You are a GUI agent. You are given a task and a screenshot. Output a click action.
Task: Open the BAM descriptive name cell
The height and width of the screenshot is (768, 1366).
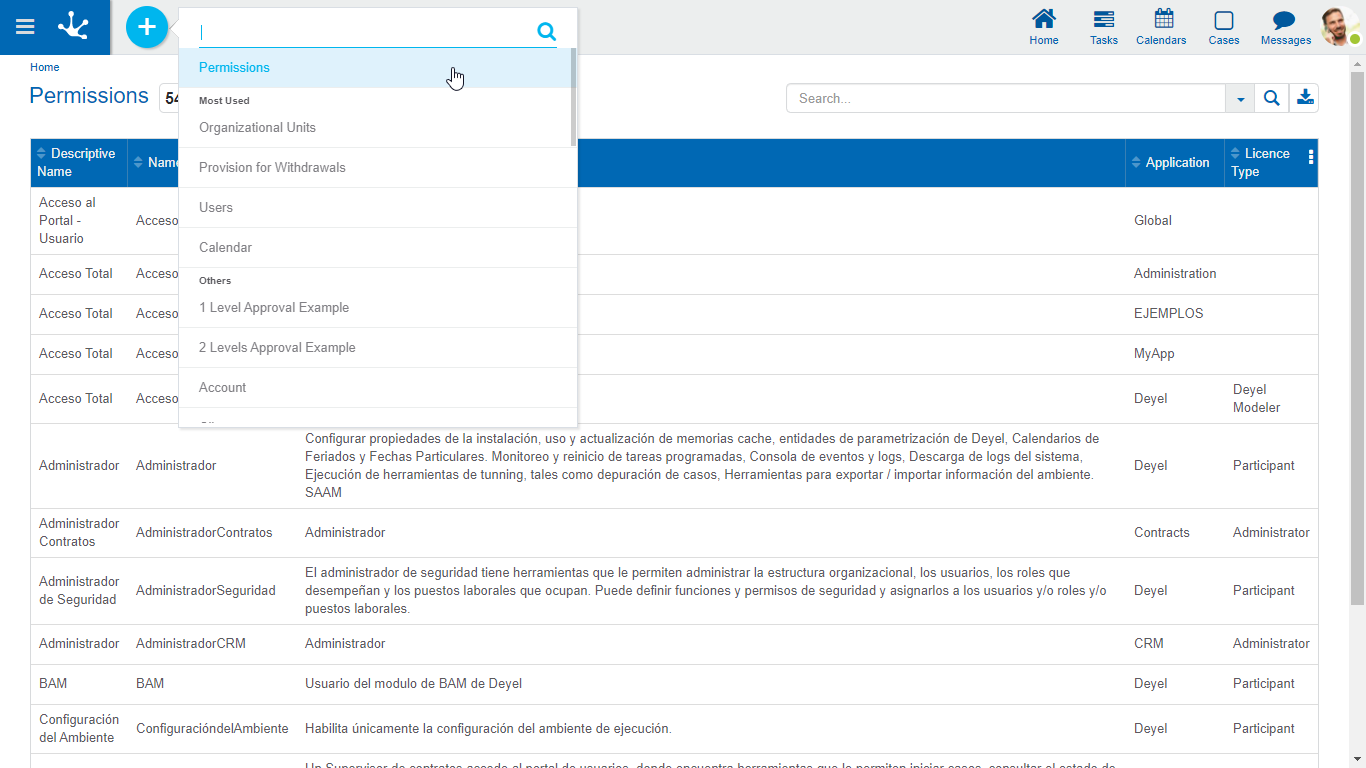[x=53, y=684]
